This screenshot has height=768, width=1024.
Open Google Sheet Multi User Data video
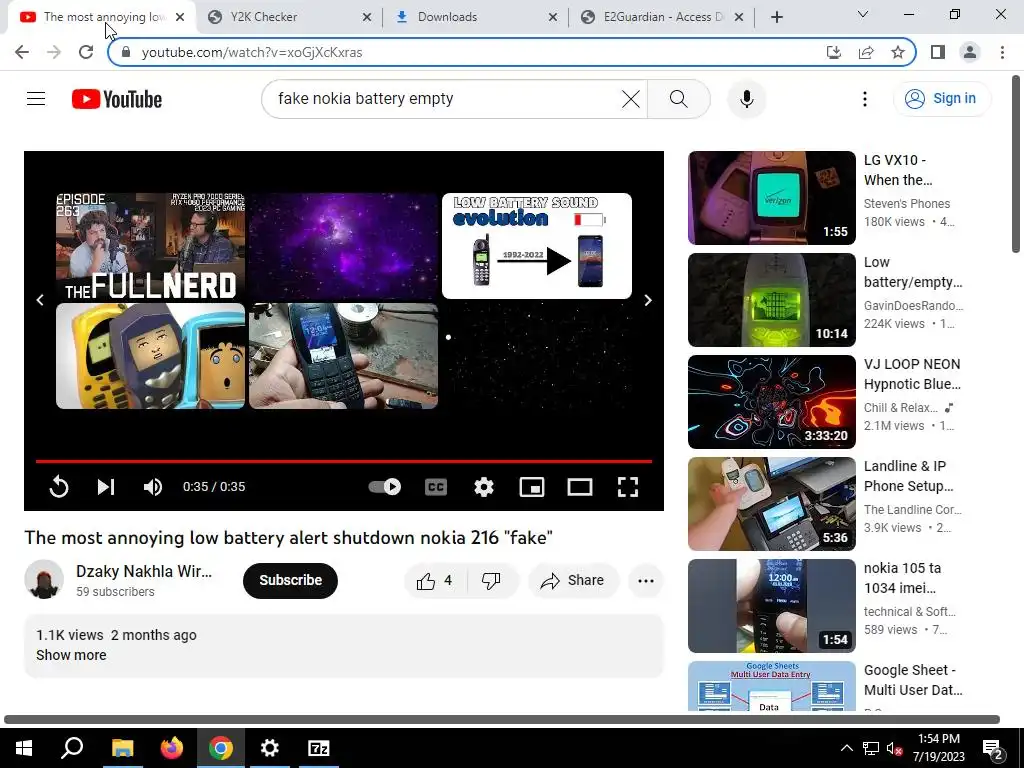(x=772, y=686)
